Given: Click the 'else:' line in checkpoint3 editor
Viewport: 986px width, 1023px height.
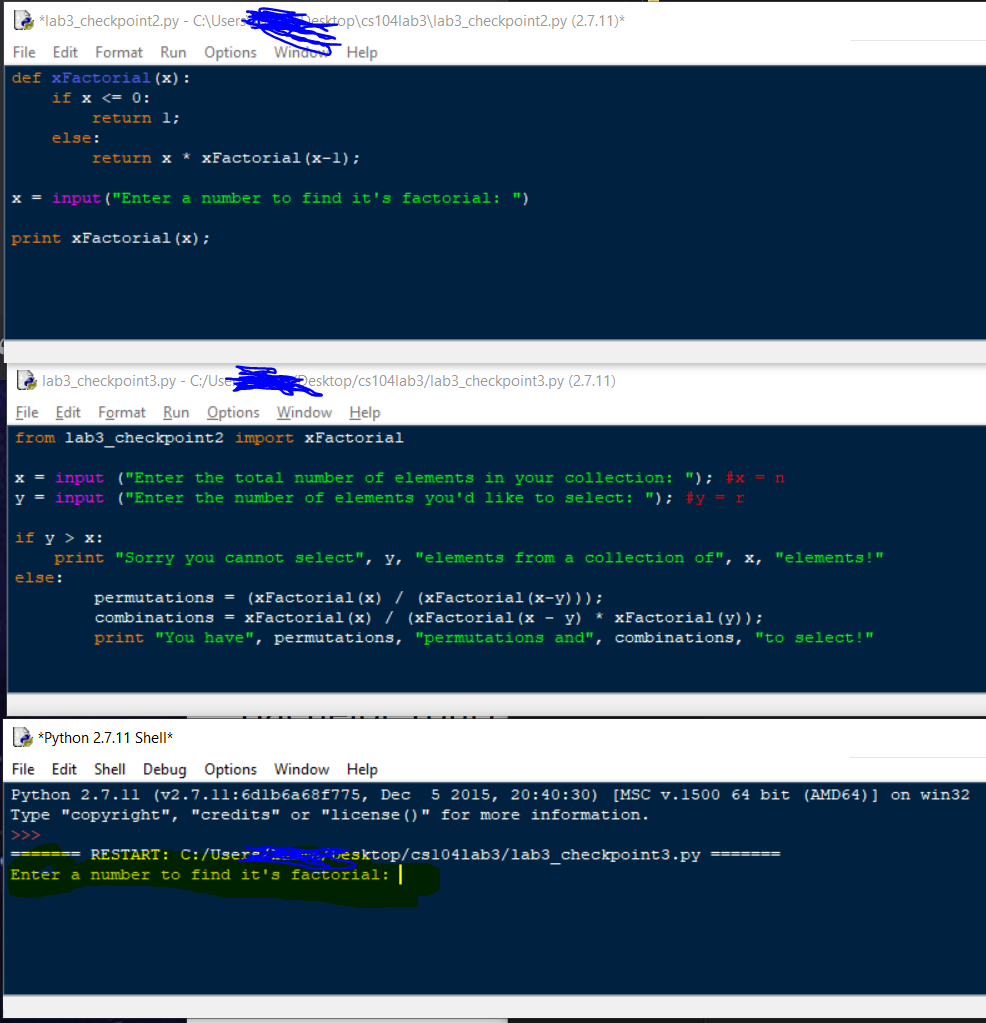Looking at the screenshot, I should (39, 578).
